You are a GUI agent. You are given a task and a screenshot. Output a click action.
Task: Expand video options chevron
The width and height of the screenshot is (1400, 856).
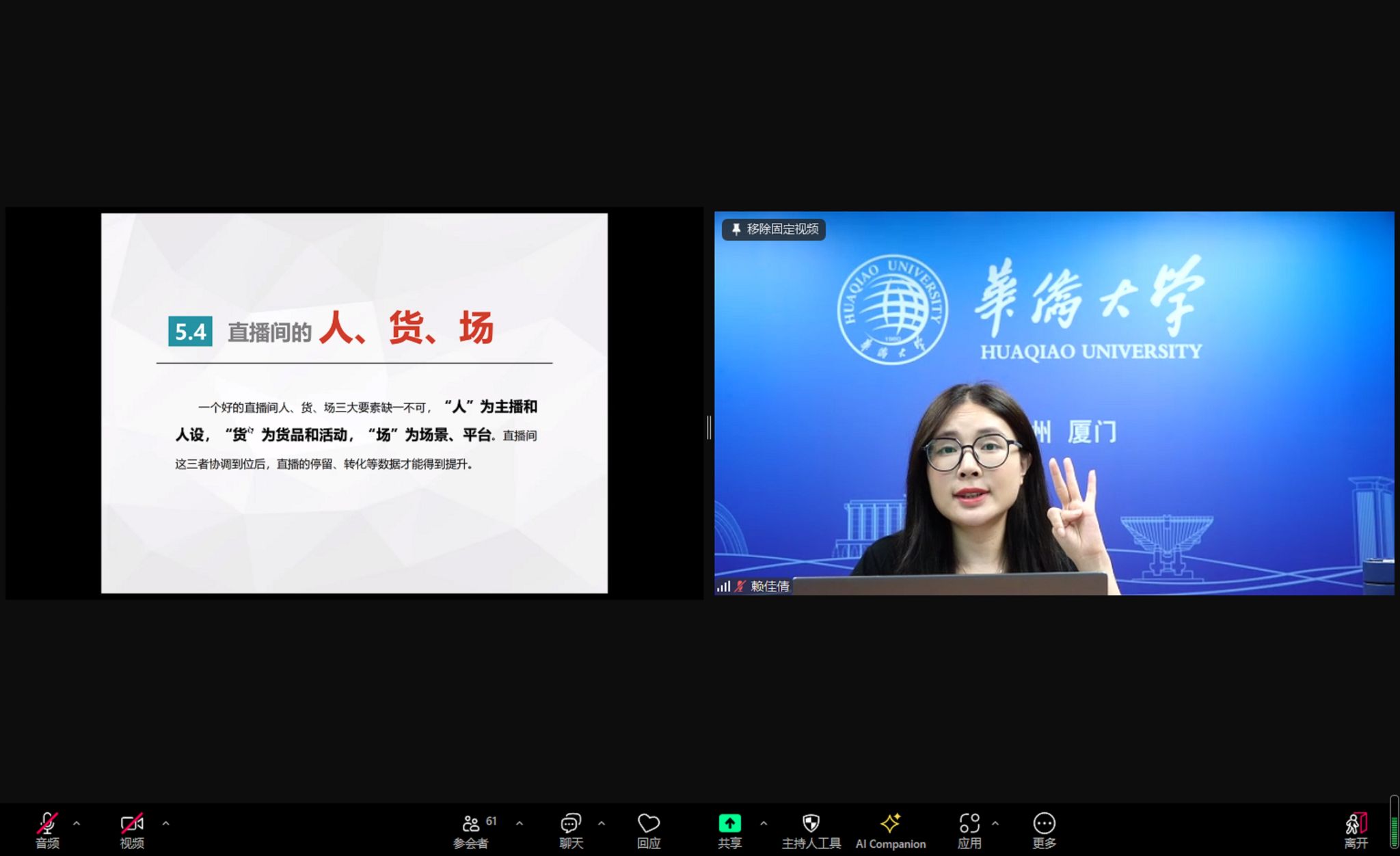pyautogui.click(x=165, y=823)
